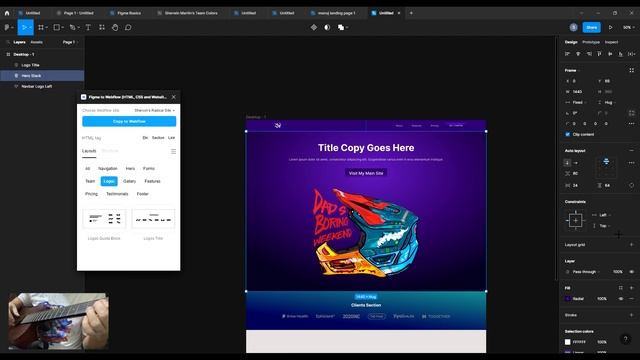Go to Figma home icon
The height and width of the screenshot is (360, 640).
(7, 13)
